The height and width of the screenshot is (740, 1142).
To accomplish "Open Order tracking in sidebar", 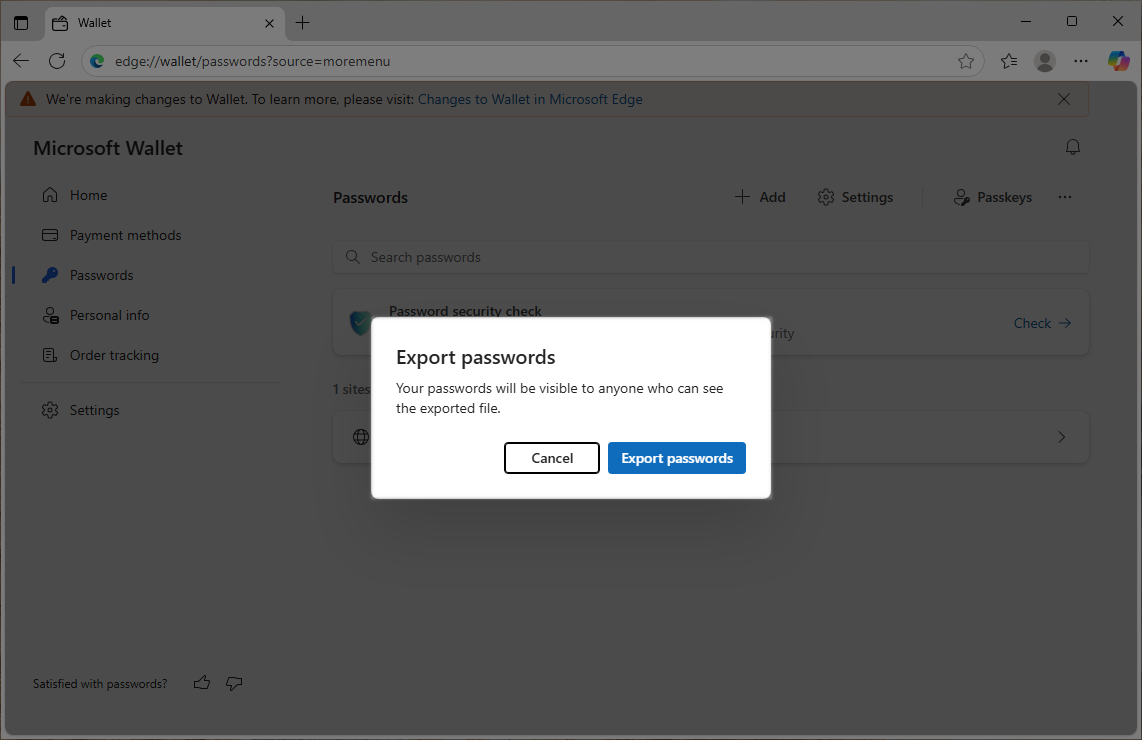I will [114, 355].
